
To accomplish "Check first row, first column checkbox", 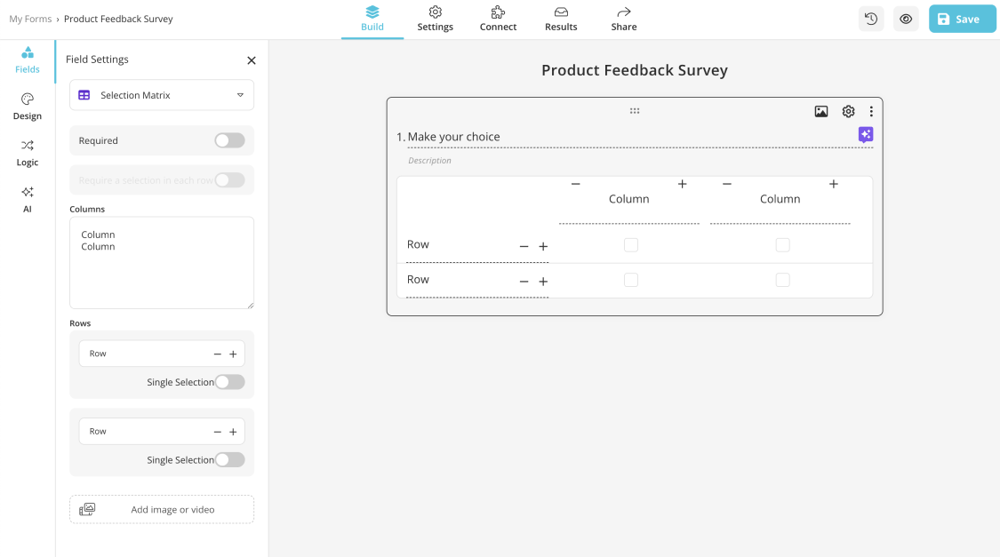I will (631, 245).
